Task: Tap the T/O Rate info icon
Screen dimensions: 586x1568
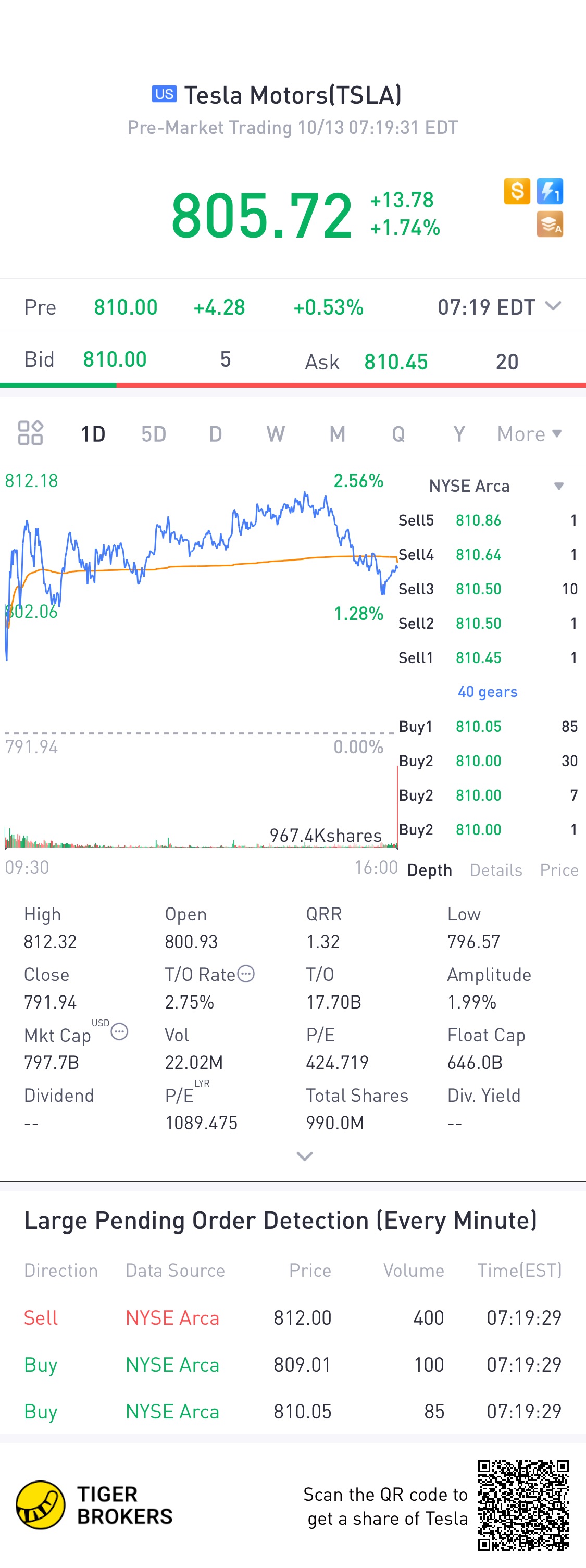Action: [x=246, y=974]
